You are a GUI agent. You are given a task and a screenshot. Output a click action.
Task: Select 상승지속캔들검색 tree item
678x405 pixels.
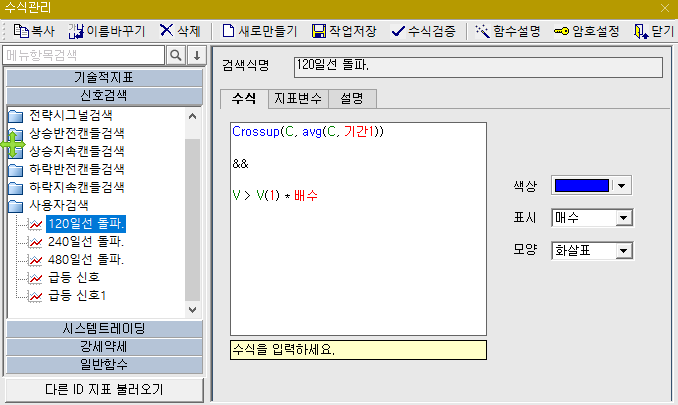click(x=77, y=152)
